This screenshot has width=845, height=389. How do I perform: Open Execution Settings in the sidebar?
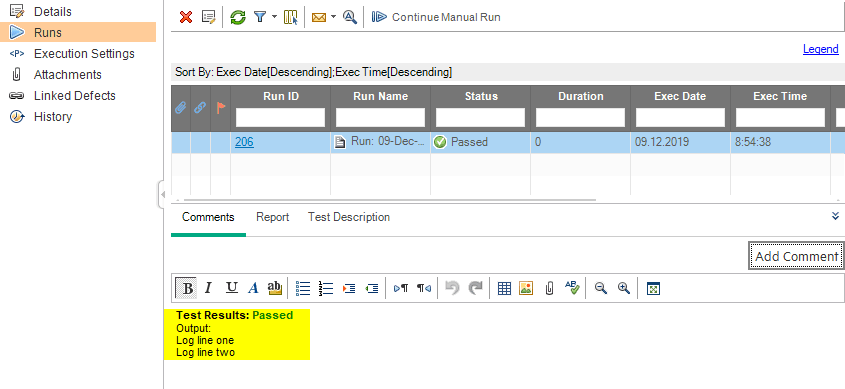(84, 54)
